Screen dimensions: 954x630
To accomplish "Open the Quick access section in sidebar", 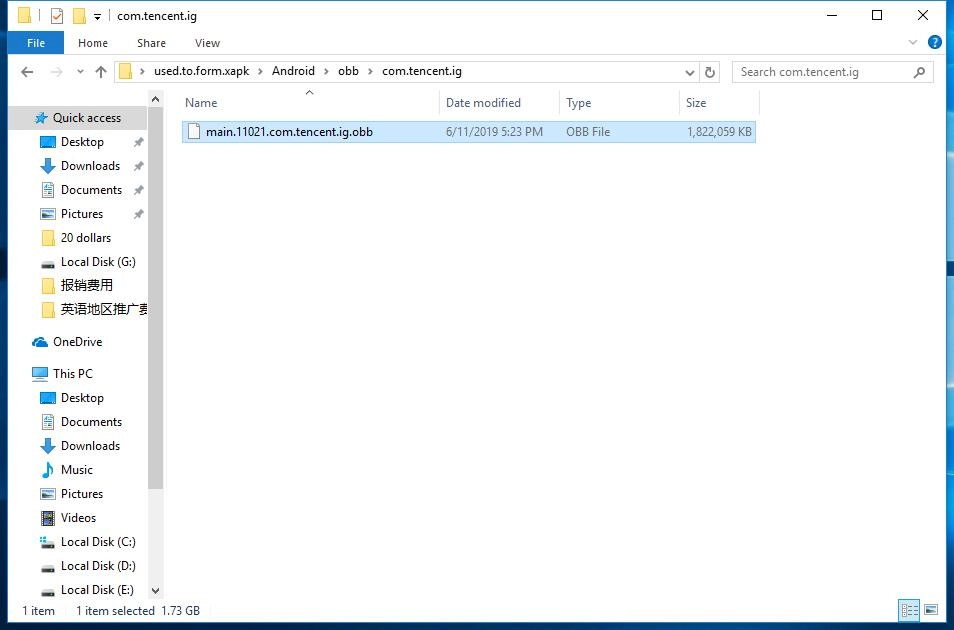I will pyautogui.click(x=86, y=117).
